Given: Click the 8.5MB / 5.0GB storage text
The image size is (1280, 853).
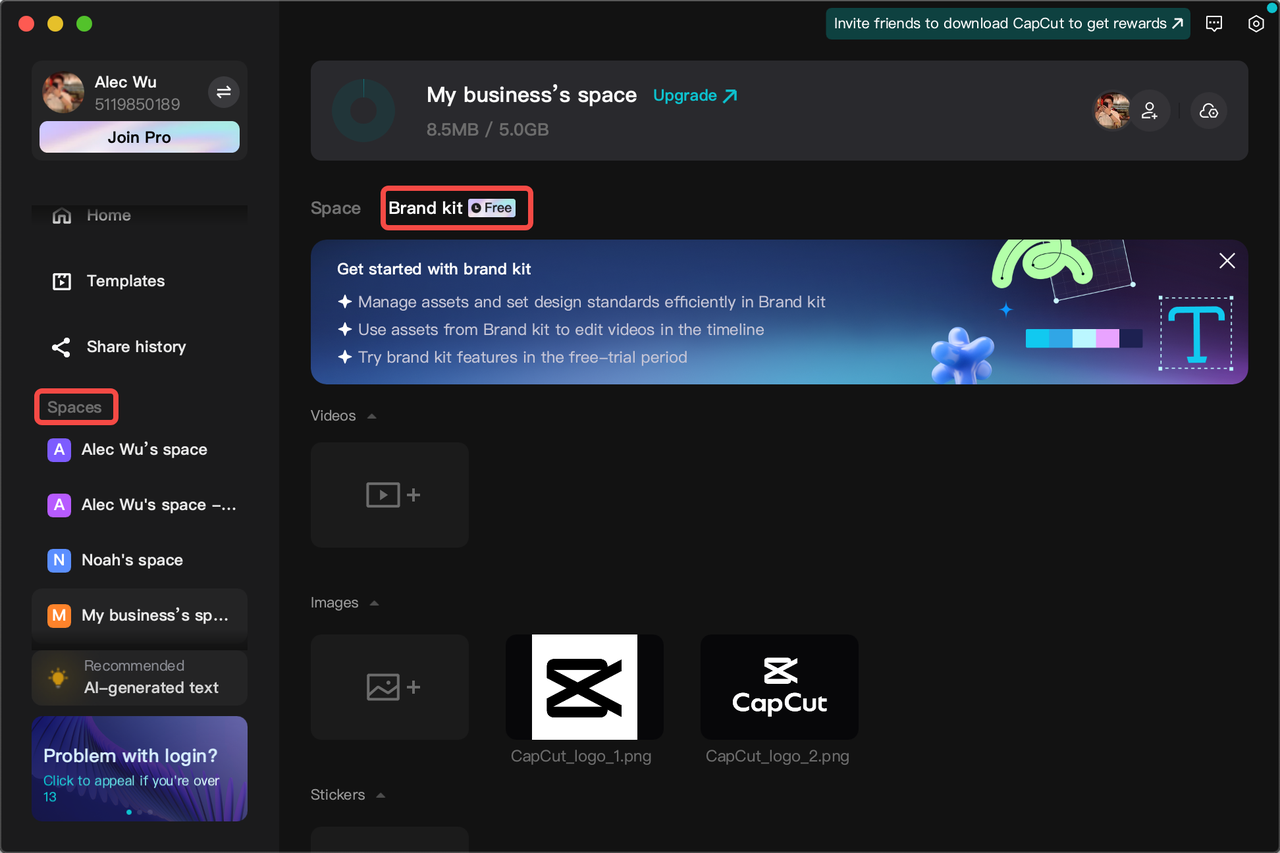Looking at the screenshot, I should (488, 129).
